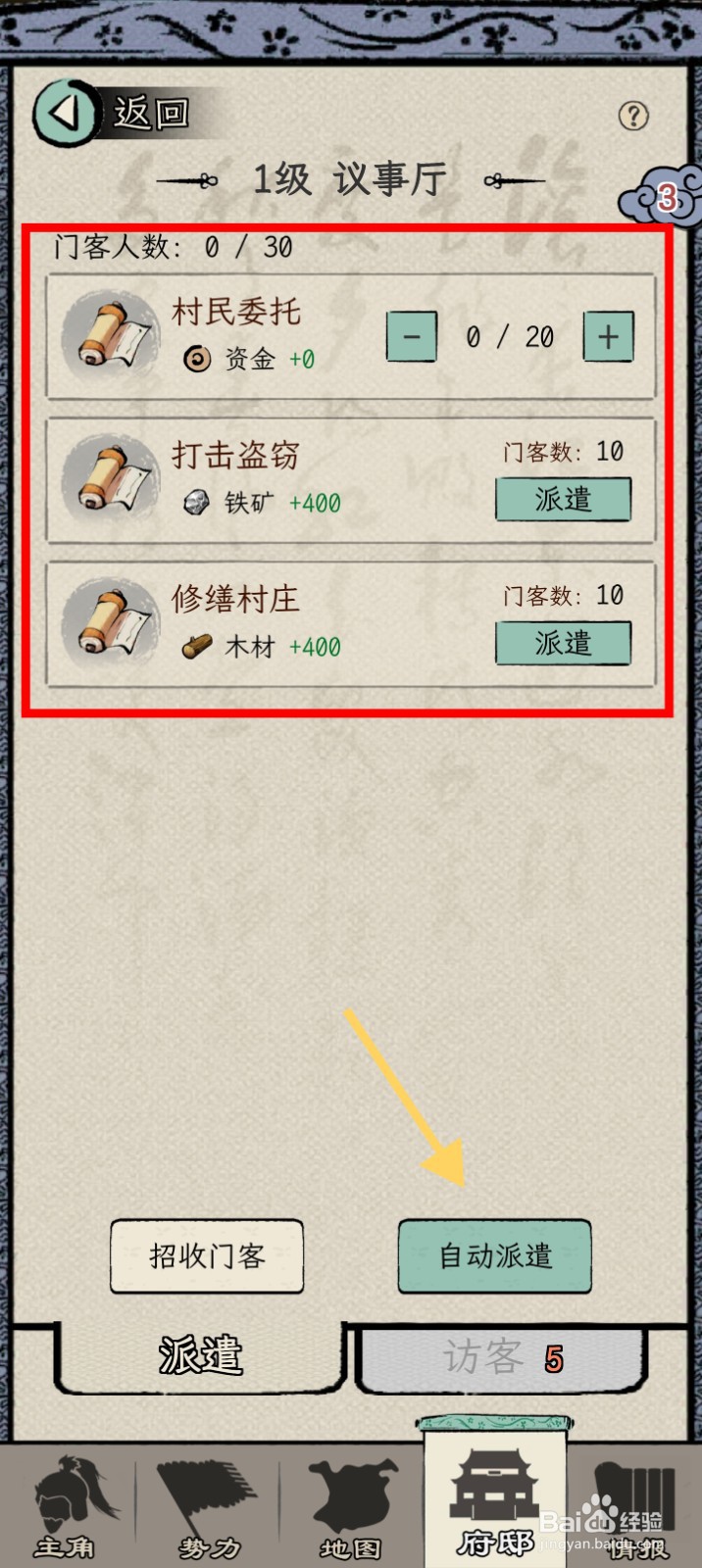Click the 自动派遣 auto dispatch button
This screenshot has height=1568, width=702.
coord(494,1256)
